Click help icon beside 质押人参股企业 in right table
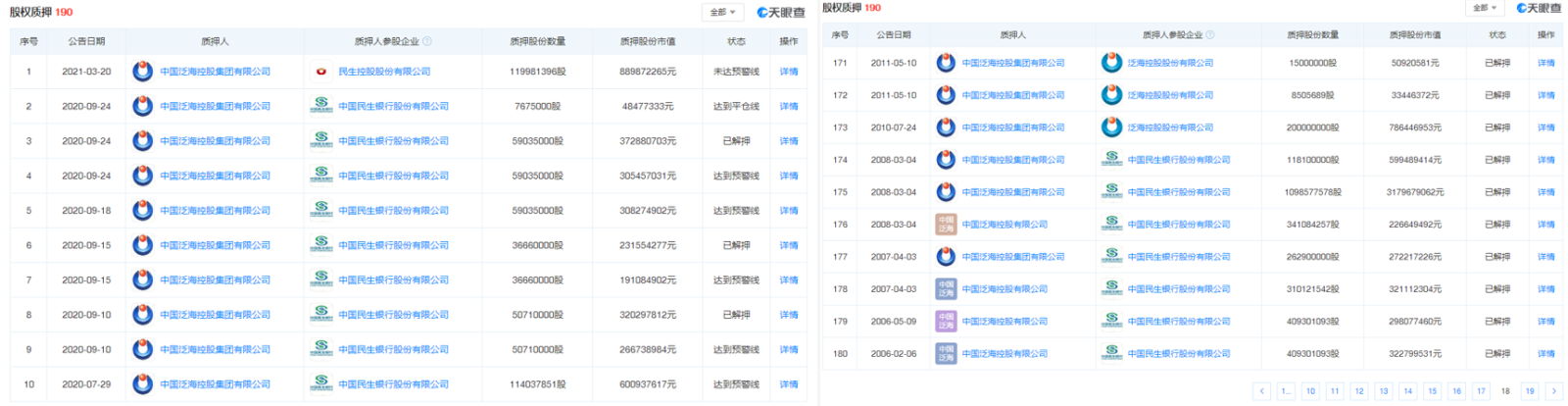Viewport: 1568px width, 406px height. (x=1210, y=34)
